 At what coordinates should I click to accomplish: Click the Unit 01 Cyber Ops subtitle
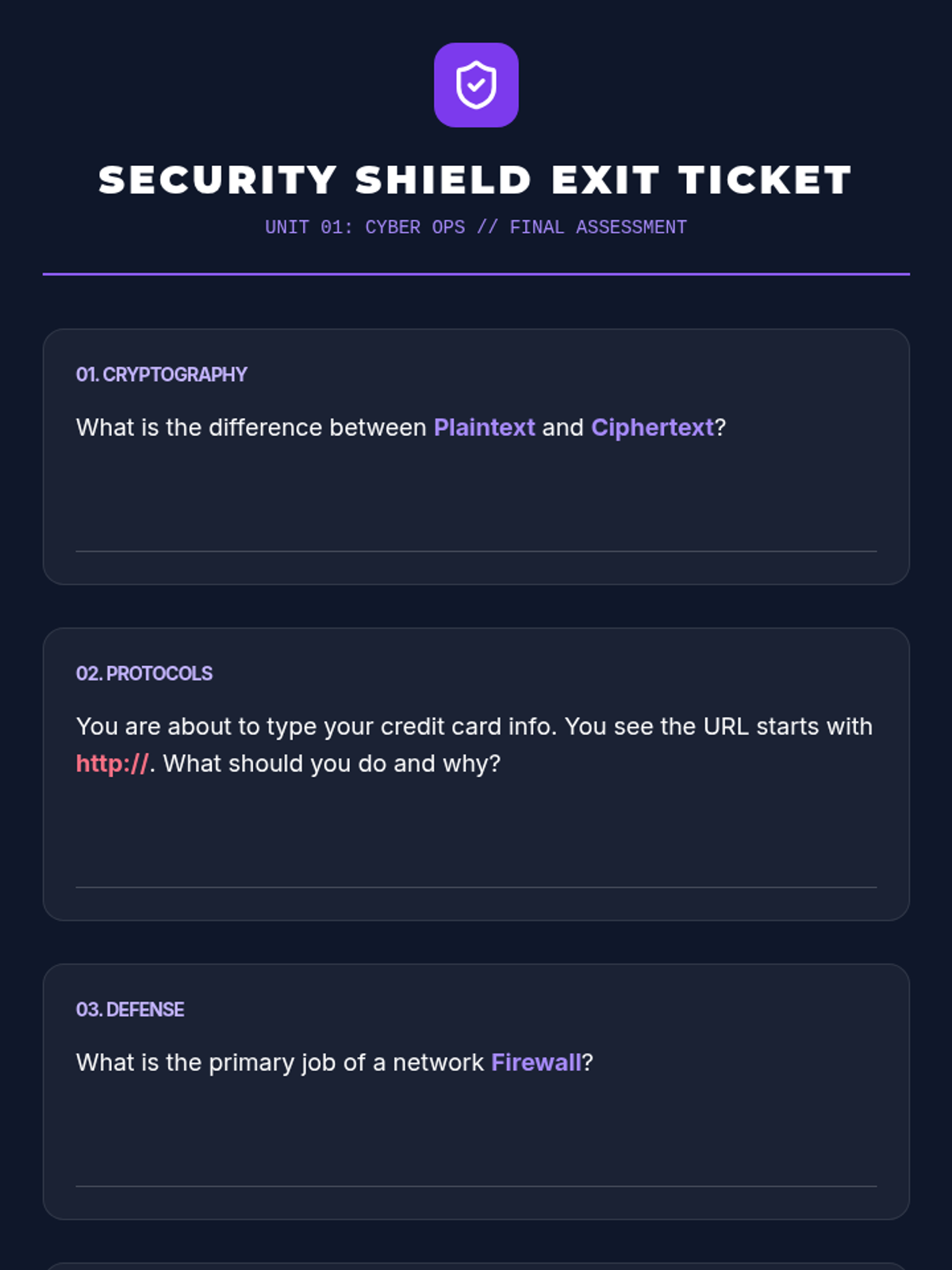point(476,227)
